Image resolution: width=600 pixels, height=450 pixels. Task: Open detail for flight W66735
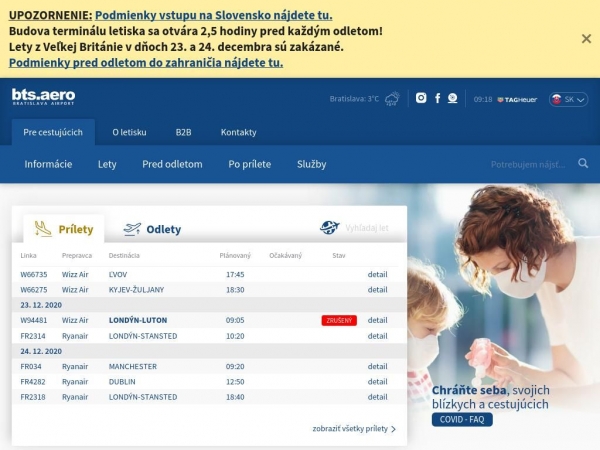point(377,274)
